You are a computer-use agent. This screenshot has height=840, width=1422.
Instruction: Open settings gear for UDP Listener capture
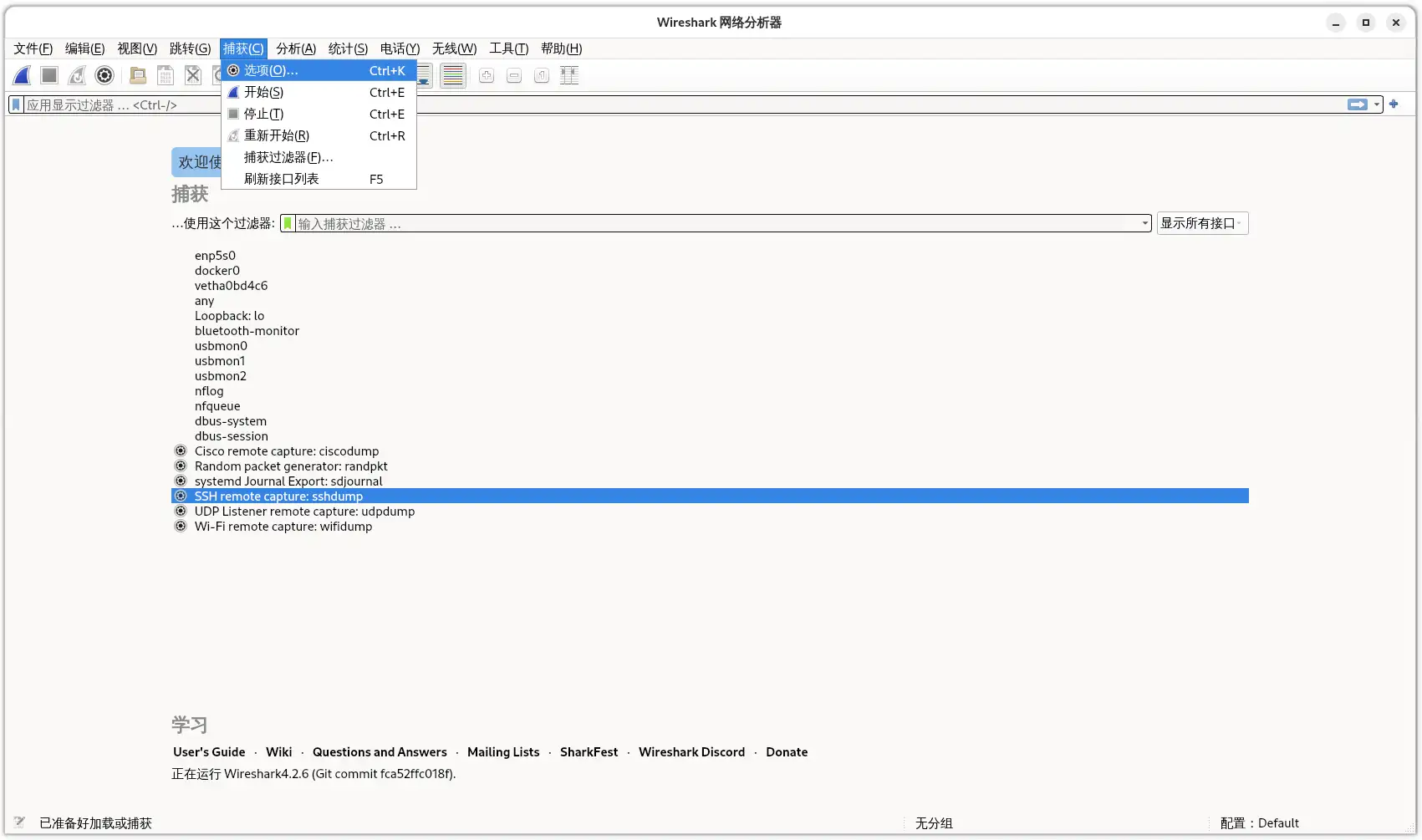click(x=181, y=512)
